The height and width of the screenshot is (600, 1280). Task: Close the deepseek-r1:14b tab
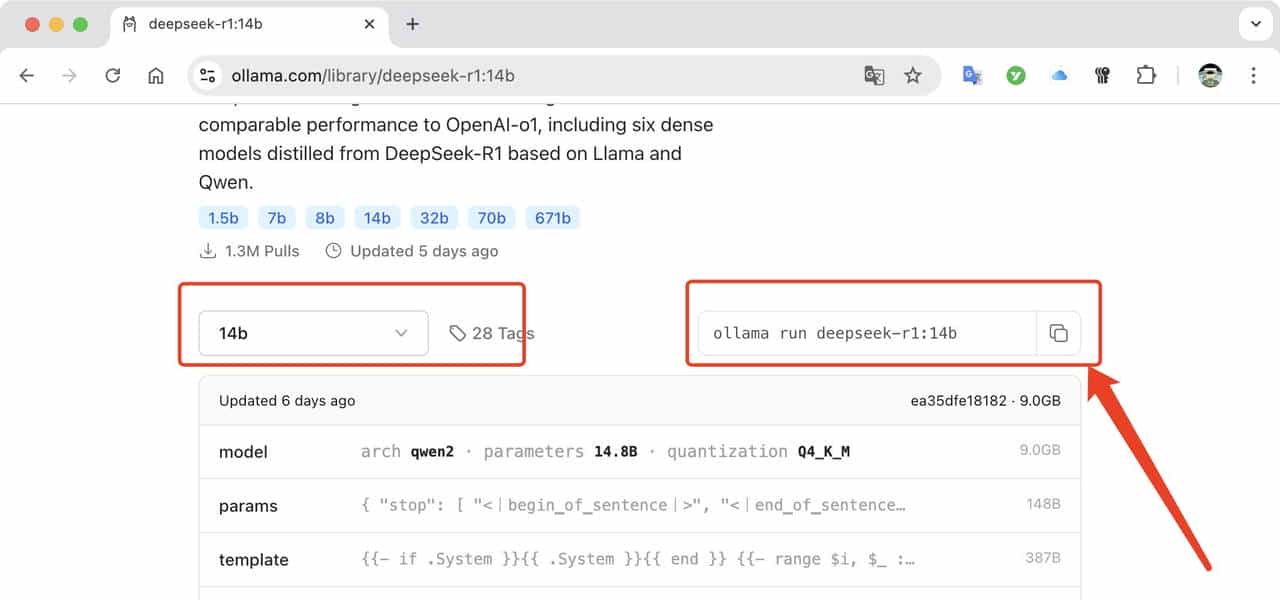(369, 24)
